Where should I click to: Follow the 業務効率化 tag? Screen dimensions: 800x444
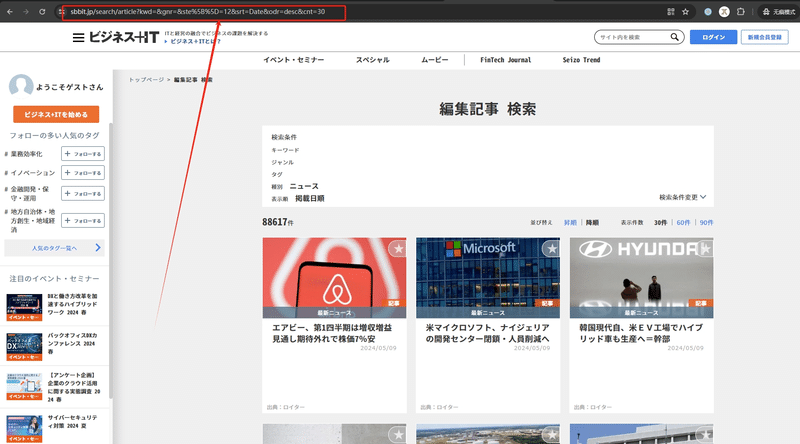click(83, 154)
